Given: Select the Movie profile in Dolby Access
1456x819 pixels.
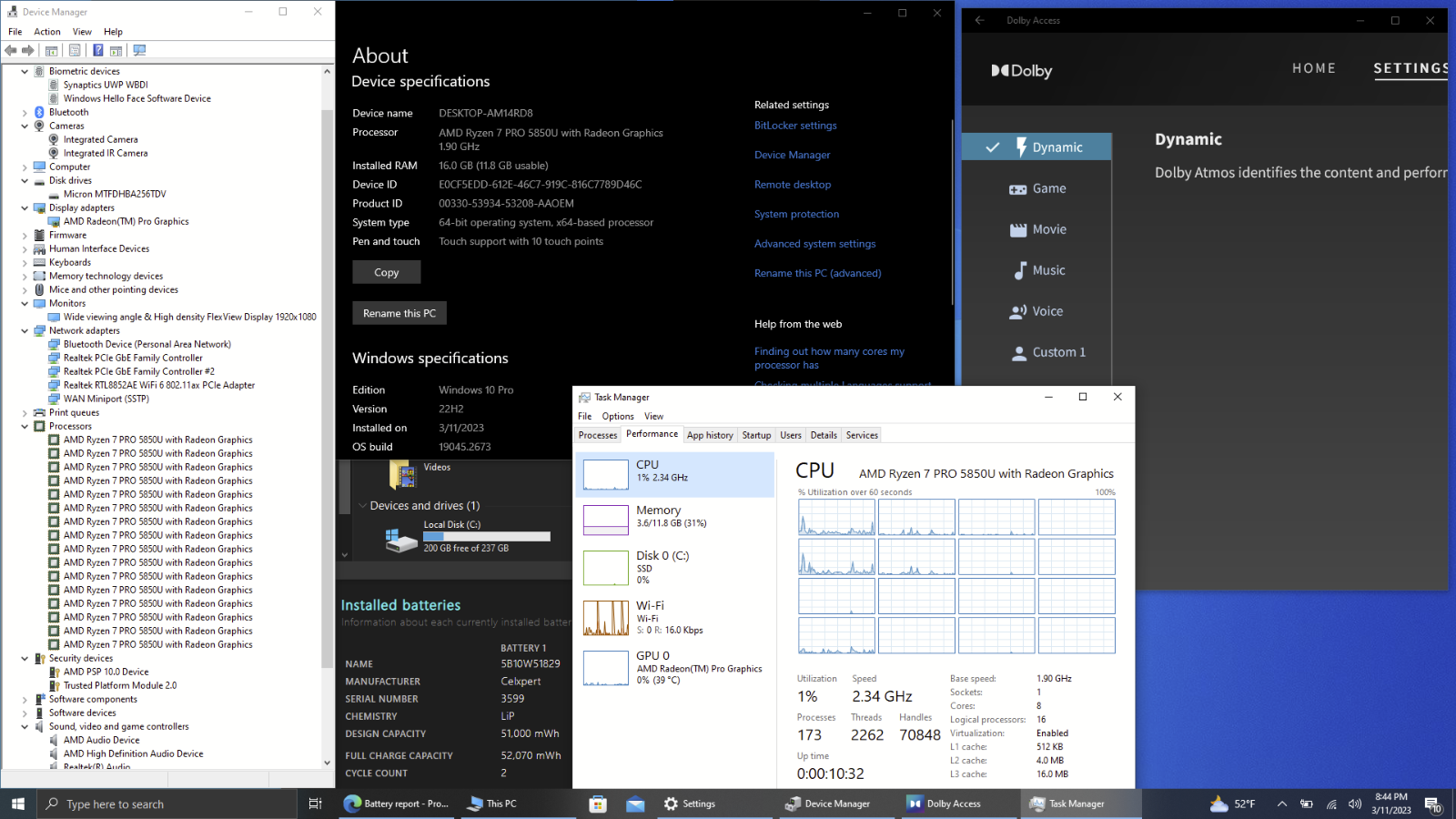Looking at the screenshot, I should pyautogui.click(x=1036, y=229).
